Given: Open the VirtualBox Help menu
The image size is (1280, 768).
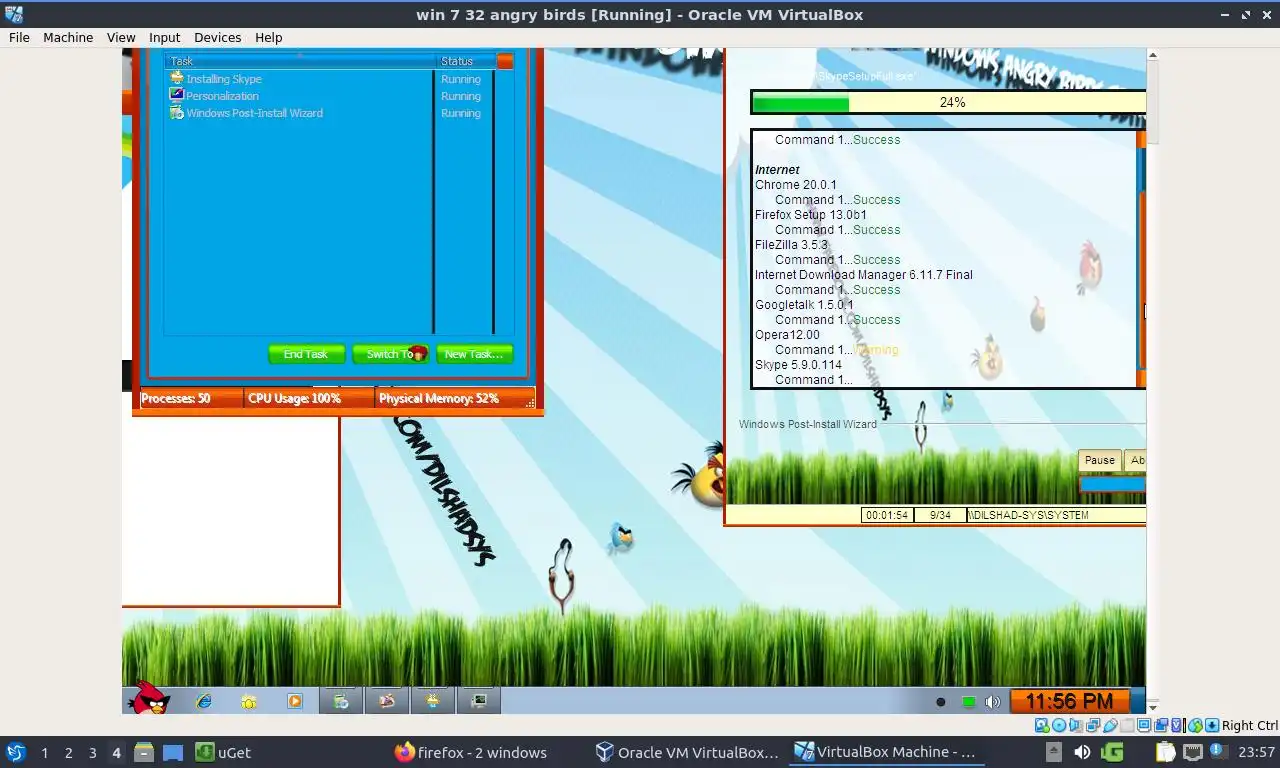Looking at the screenshot, I should point(268,37).
